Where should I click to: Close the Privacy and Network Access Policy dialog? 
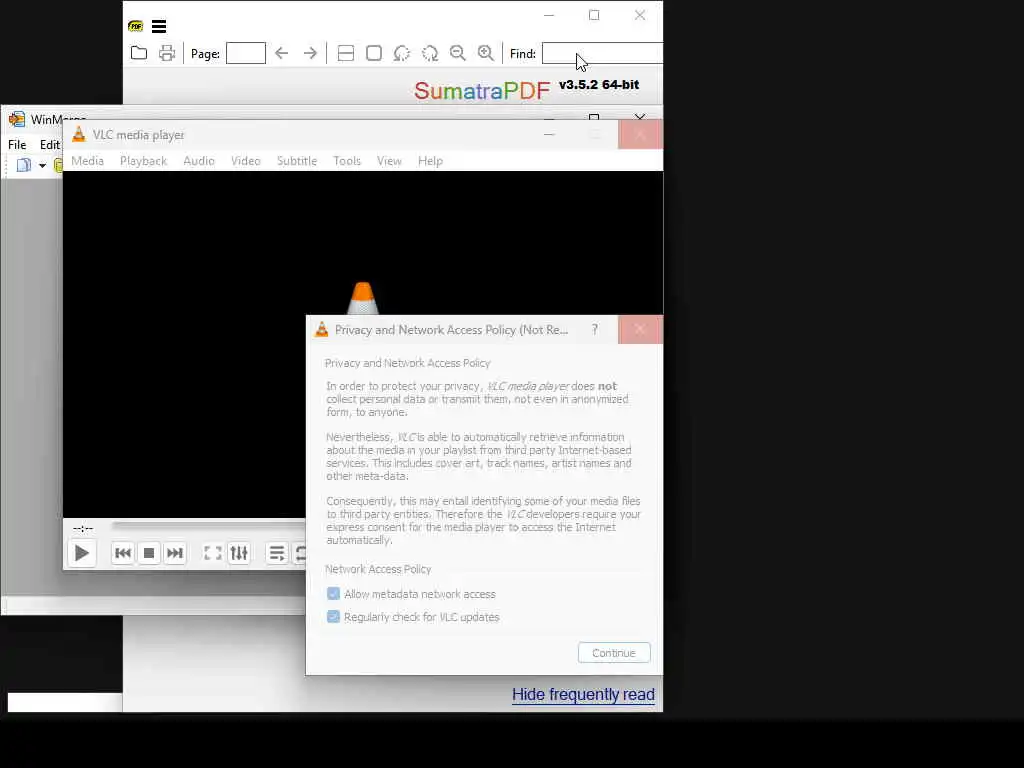[640, 329]
